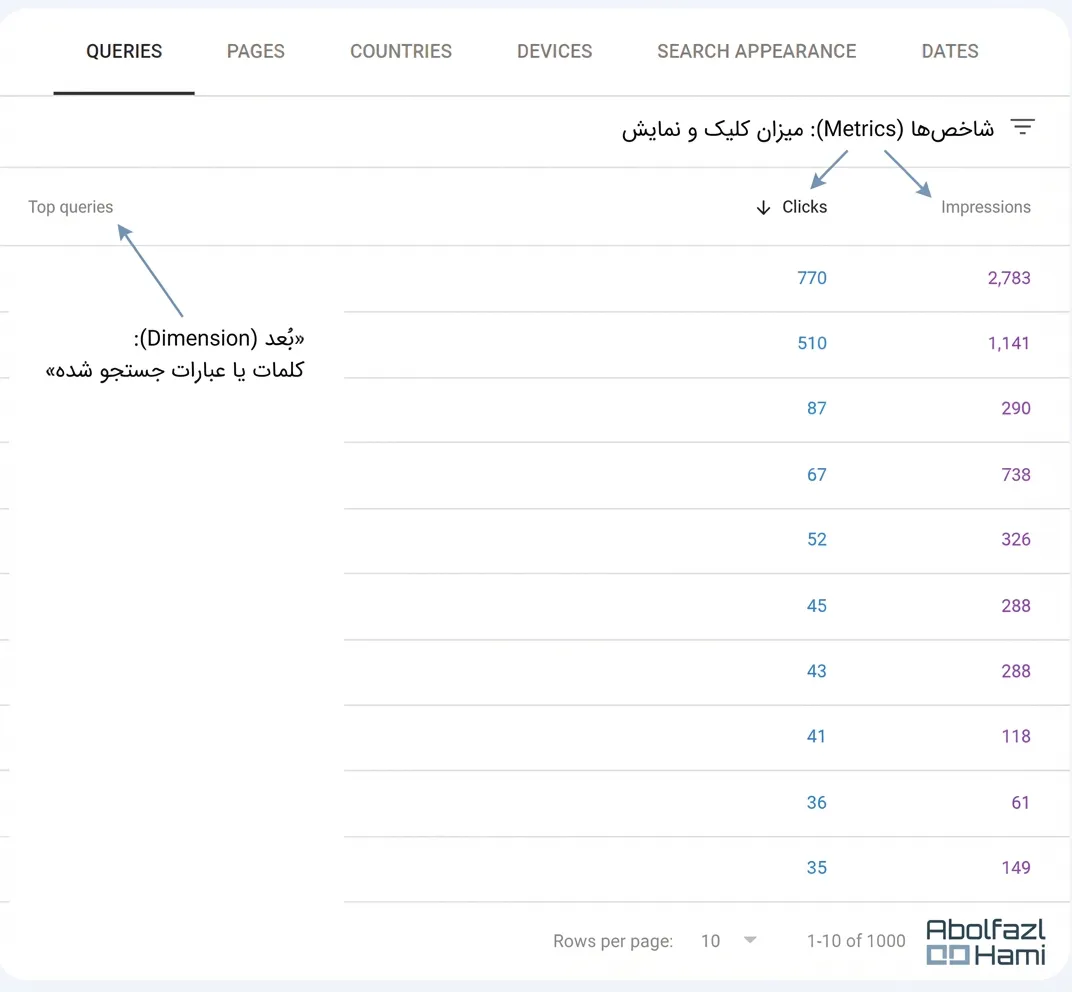Open the Pages tab

click(x=255, y=52)
